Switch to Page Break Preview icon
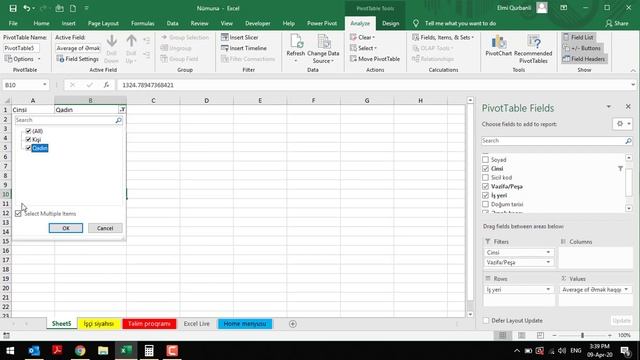640x360 pixels. coord(540,335)
